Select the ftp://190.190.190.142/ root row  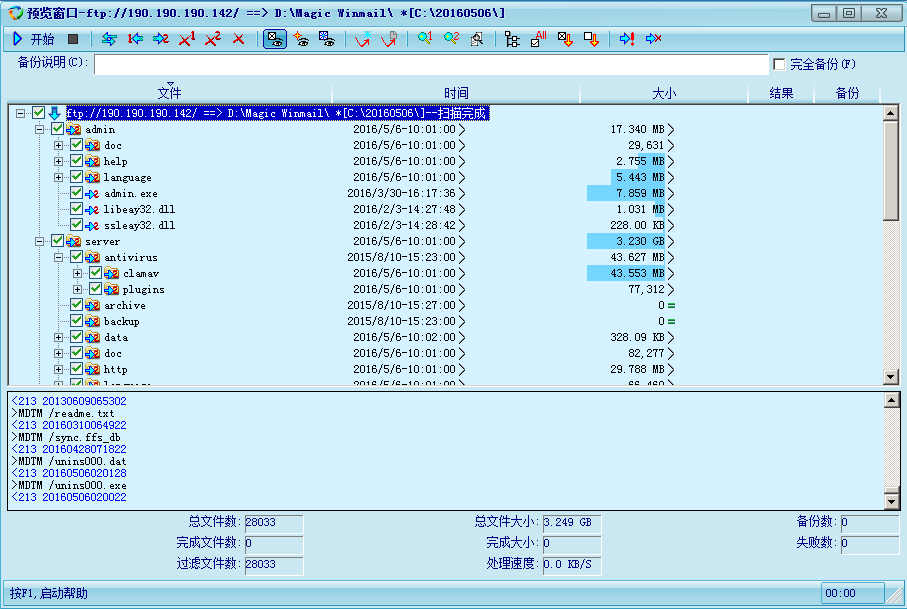pos(277,113)
